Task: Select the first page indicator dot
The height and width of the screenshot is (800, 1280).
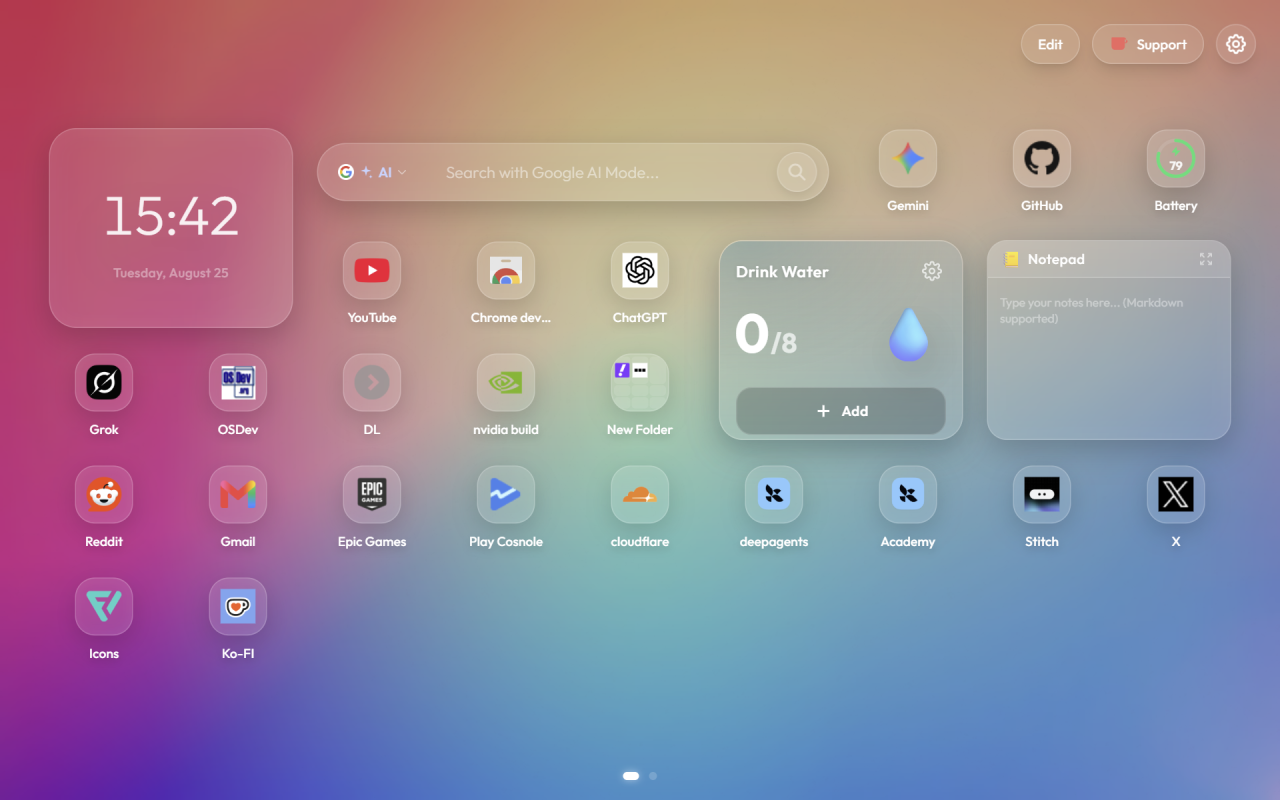Action: [631, 775]
